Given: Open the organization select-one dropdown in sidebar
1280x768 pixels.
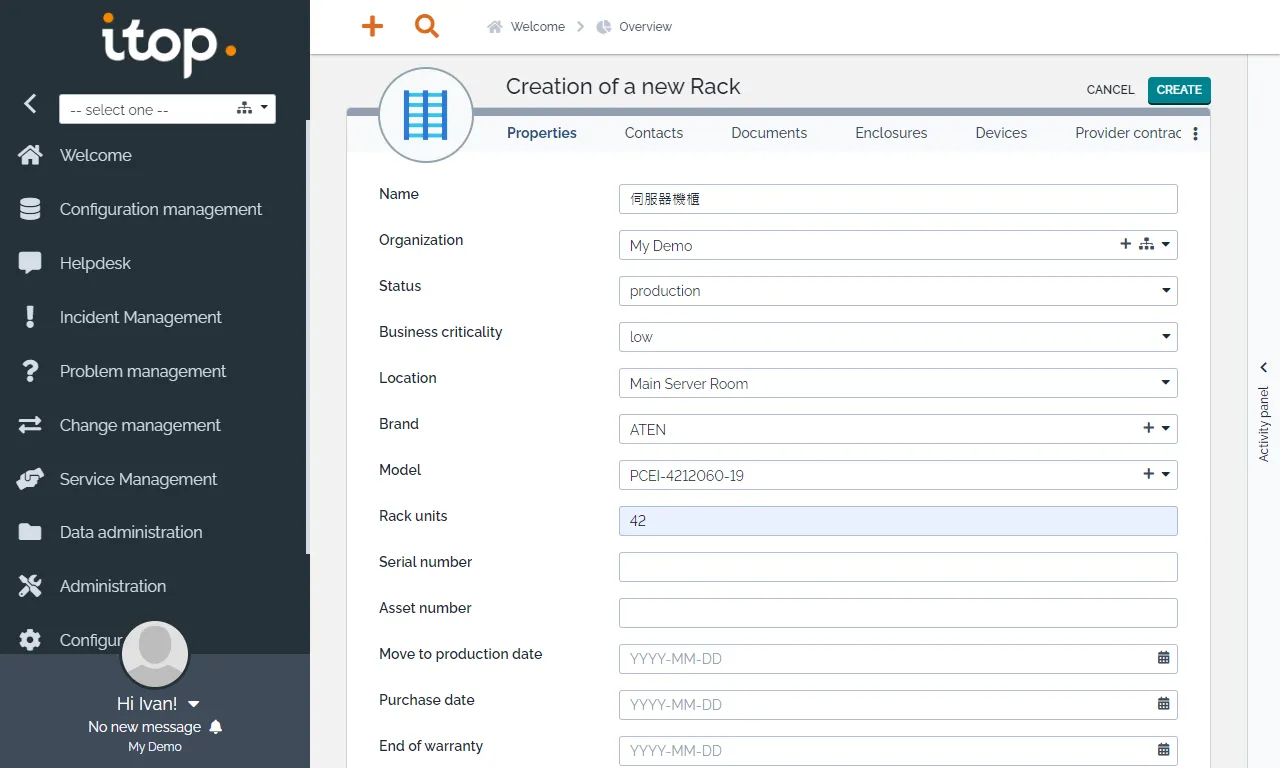Looking at the screenshot, I should pos(167,109).
